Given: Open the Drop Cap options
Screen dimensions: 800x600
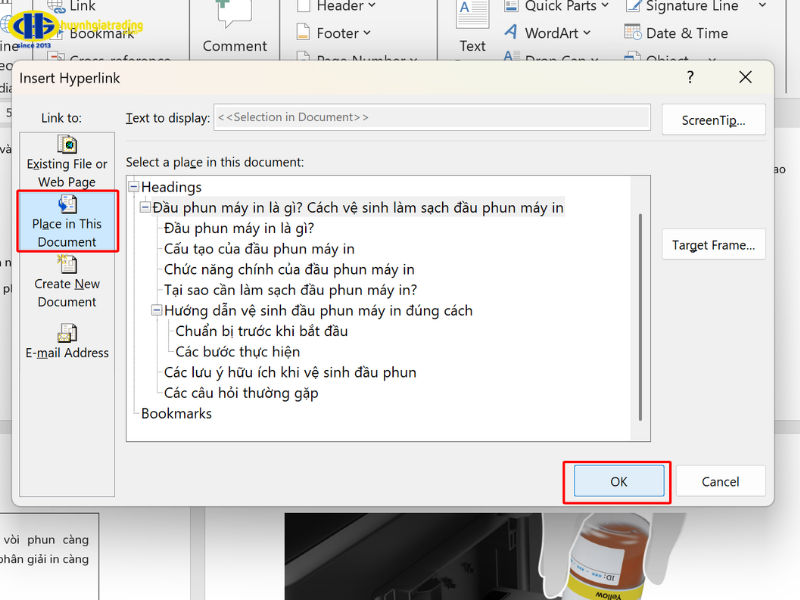Looking at the screenshot, I should [550, 58].
